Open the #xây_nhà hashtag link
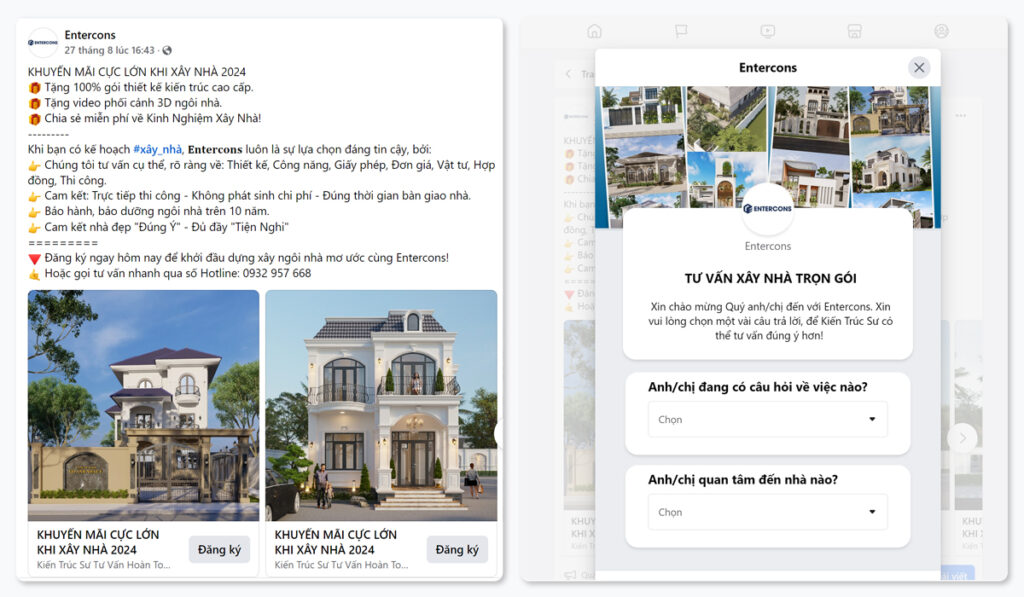 coord(157,149)
